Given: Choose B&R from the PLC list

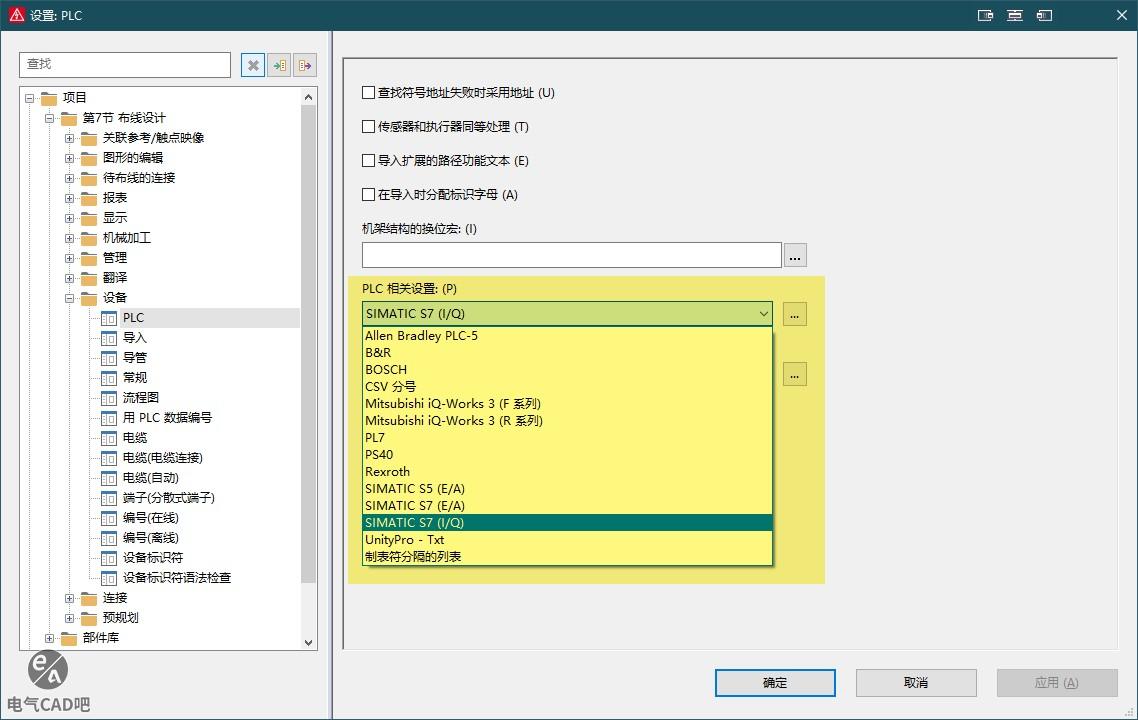Looking at the screenshot, I should tap(567, 353).
